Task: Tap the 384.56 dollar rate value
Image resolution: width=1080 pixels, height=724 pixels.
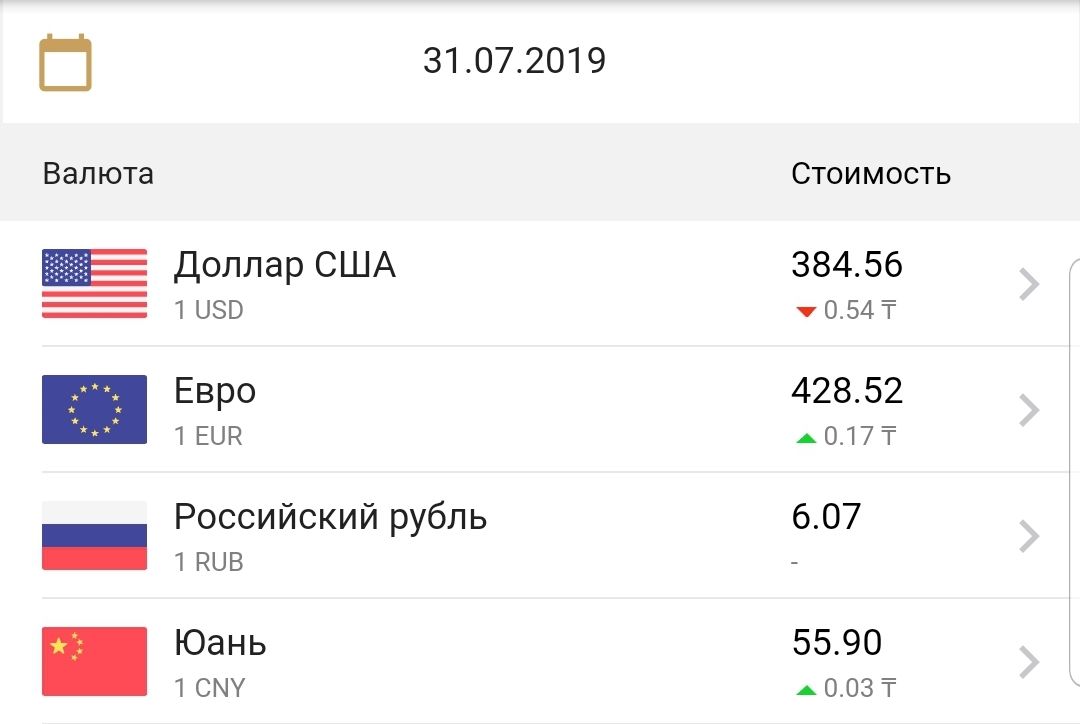Action: (x=846, y=265)
